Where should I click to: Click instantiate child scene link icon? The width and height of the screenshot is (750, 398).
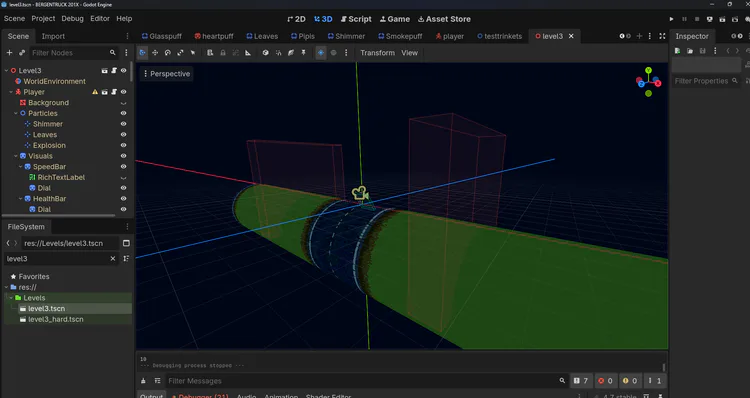click(x=22, y=53)
